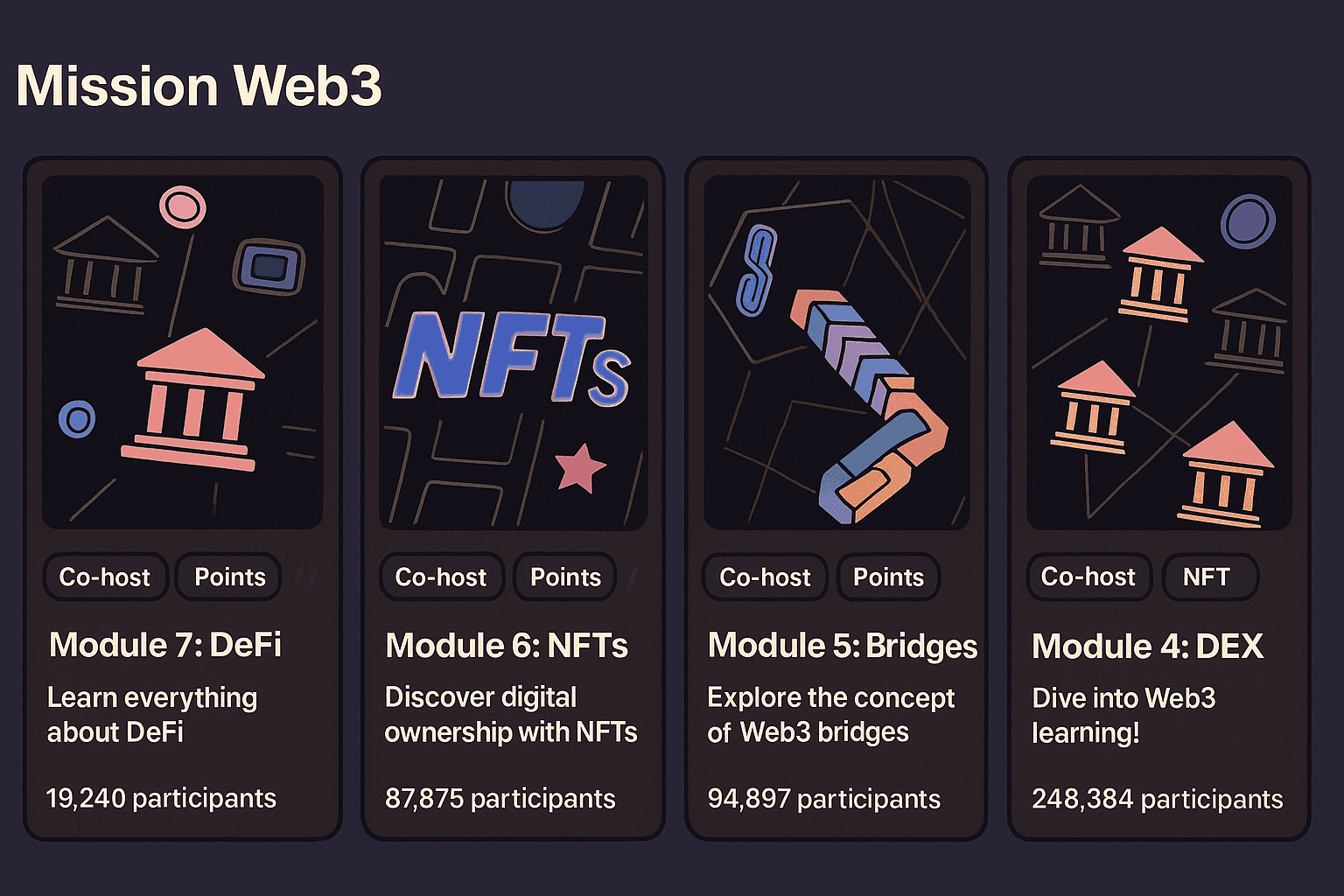Select the Points tag on Module 6
1344x896 pixels.
pyautogui.click(x=565, y=577)
